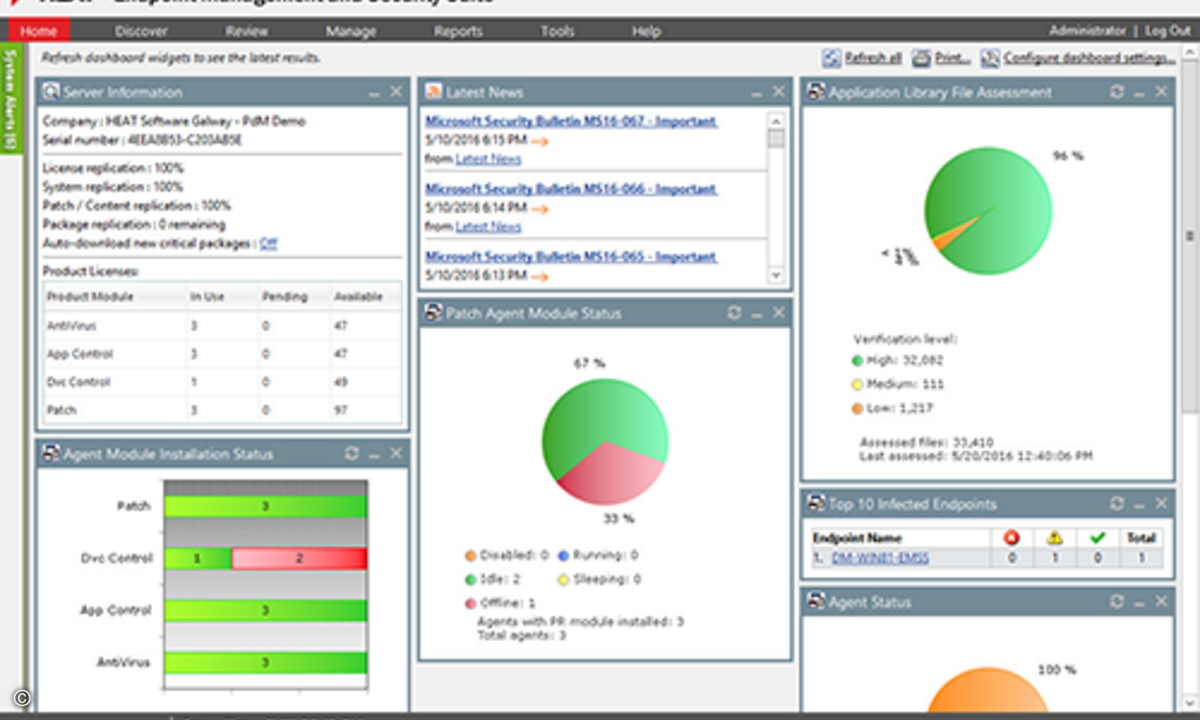
Task: Open Security Bulletin MS16-067 link
Action: point(571,121)
